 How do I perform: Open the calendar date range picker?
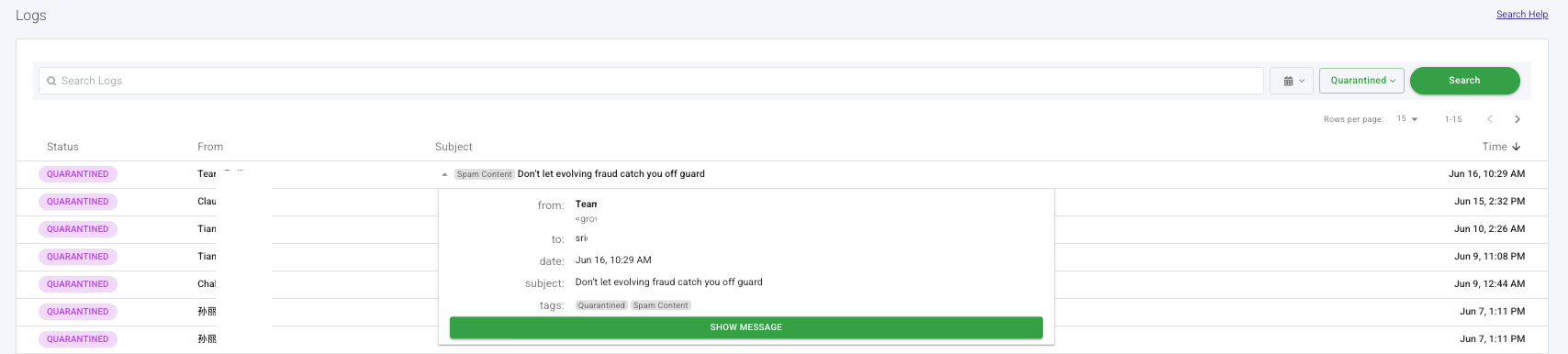[1292, 81]
